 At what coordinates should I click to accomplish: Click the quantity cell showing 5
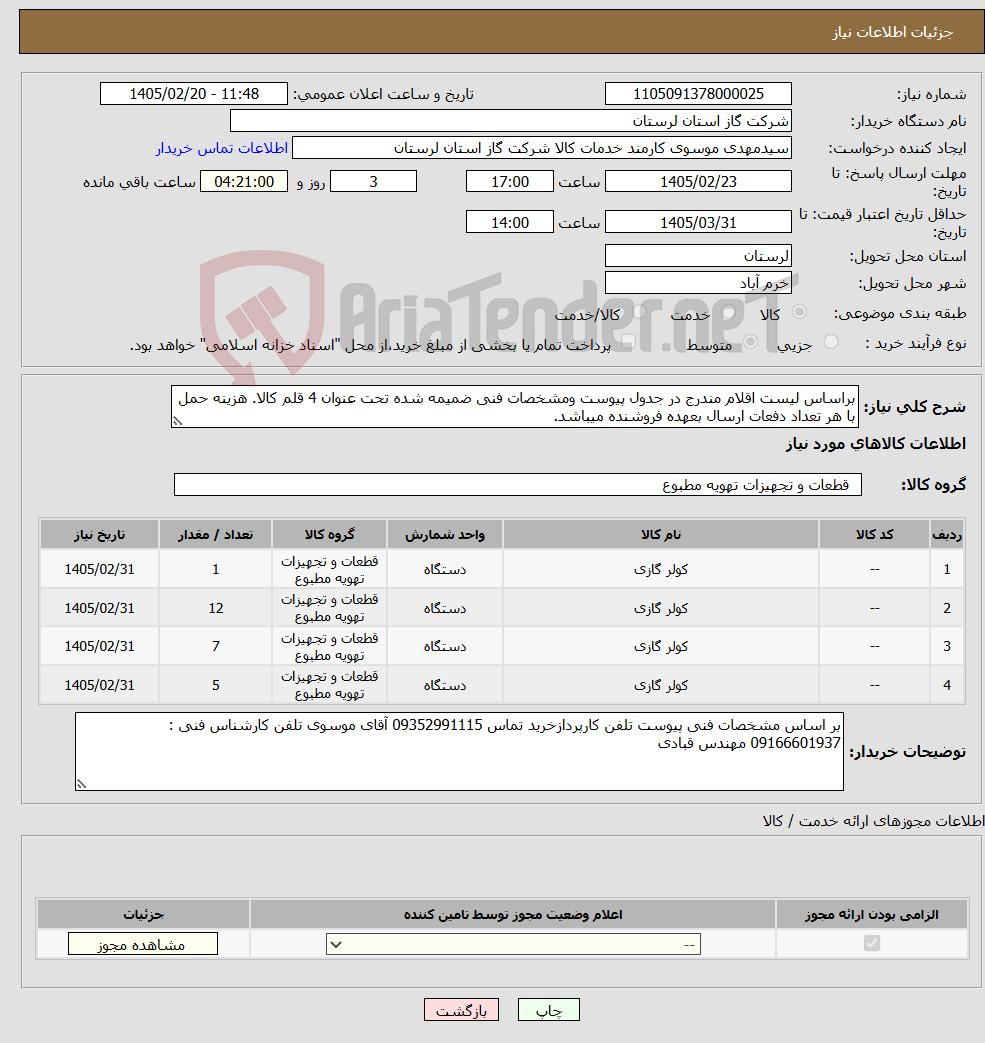coord(215,685)
